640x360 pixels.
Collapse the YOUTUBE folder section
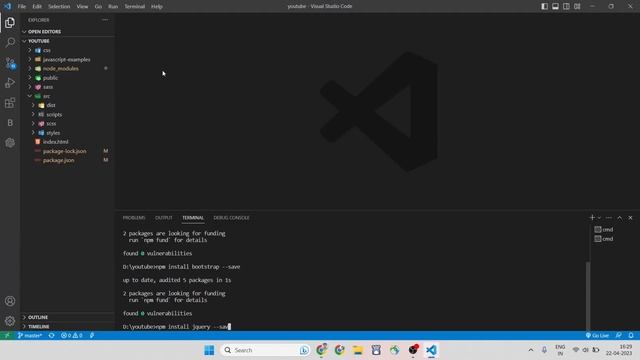pyautogui.click(x=67, y=41)
